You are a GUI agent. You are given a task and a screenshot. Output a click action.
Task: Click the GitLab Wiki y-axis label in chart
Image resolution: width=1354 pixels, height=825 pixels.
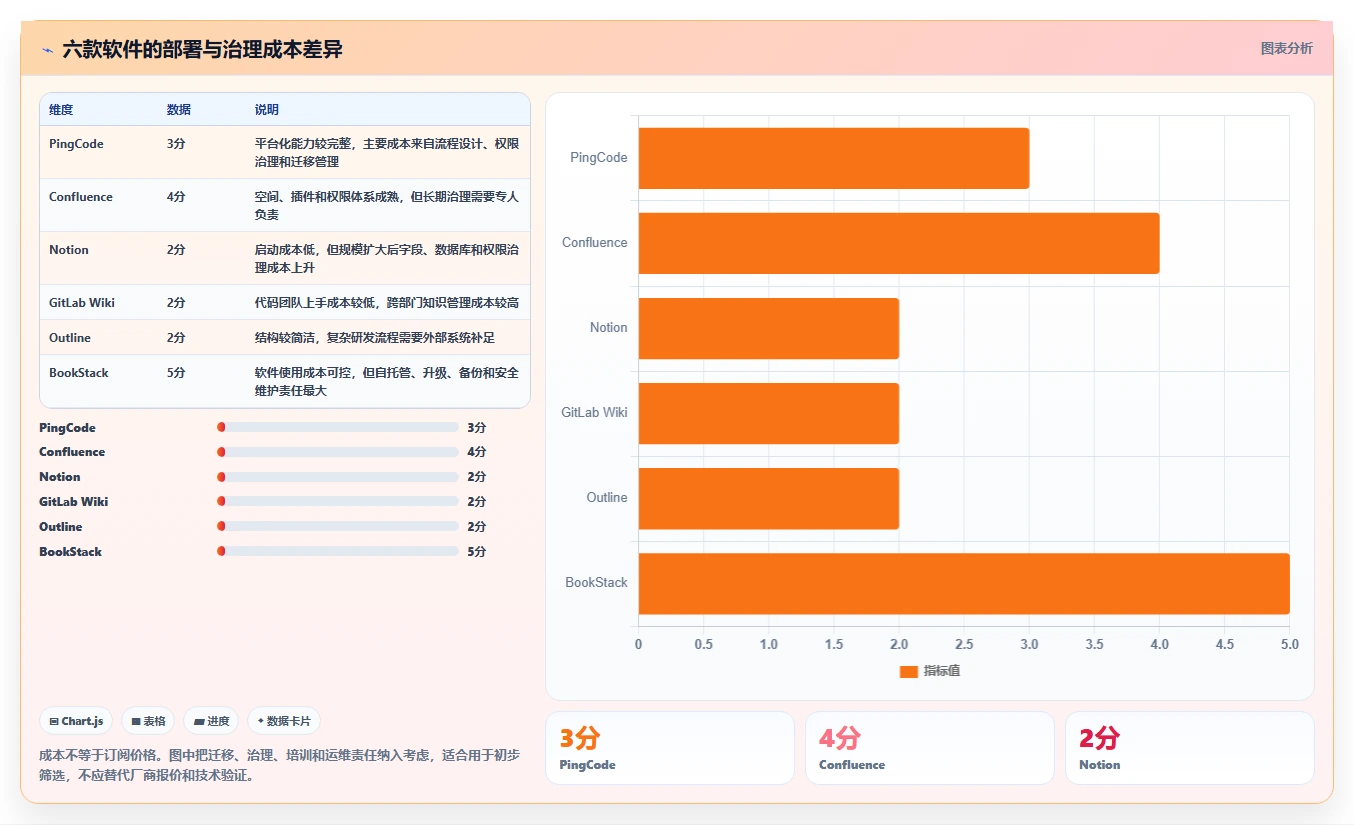click(x=594, y=412)
